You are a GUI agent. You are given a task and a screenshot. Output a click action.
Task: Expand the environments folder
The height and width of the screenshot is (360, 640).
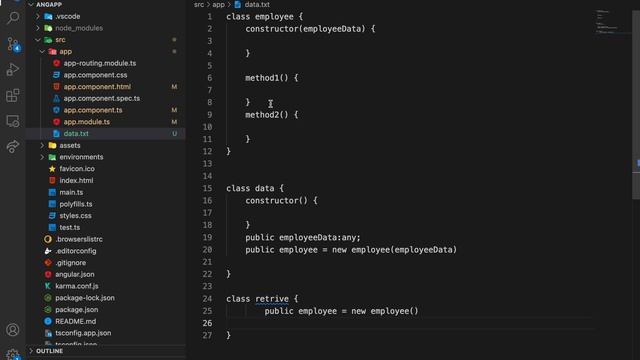pos(42,157)
